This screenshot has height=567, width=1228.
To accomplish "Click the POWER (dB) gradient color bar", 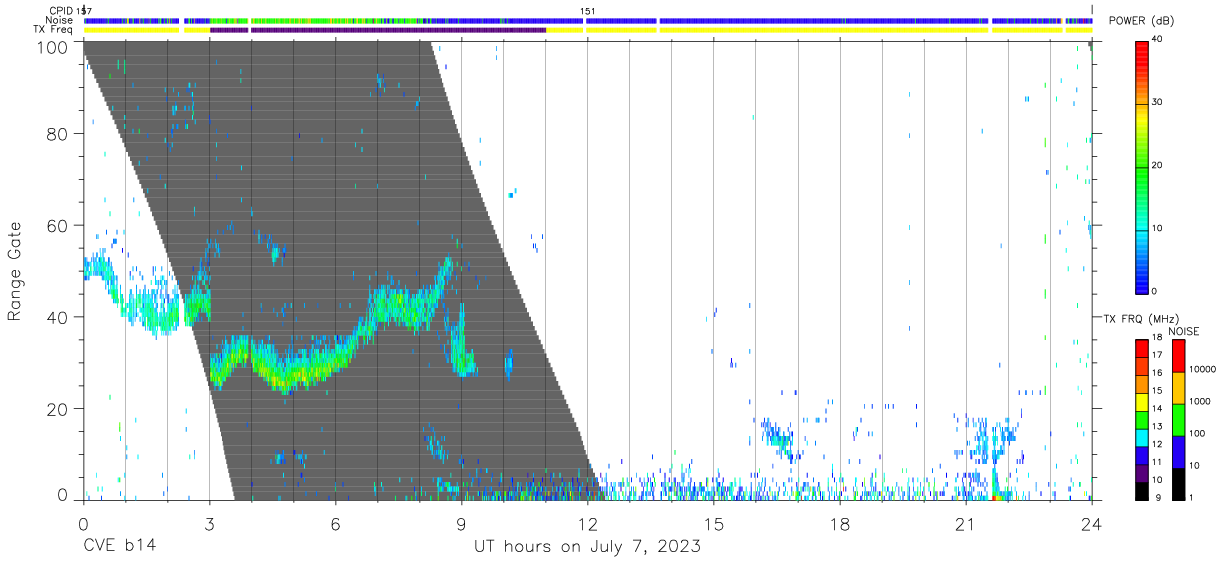I will pyautogui.click(x=1142, y=166).
